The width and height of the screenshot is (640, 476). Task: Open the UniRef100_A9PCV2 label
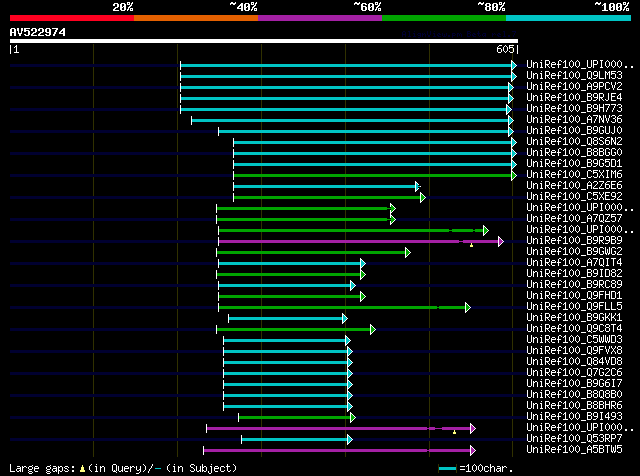pos(574,87)
